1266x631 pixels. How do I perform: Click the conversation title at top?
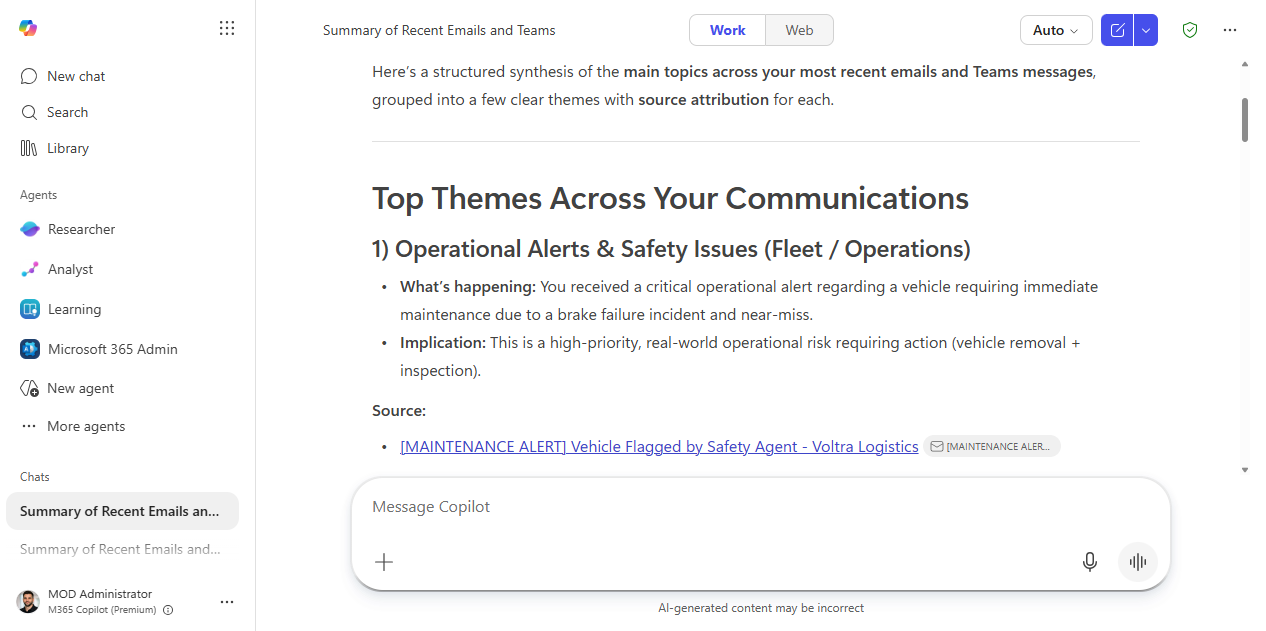[x=439, y=30]
